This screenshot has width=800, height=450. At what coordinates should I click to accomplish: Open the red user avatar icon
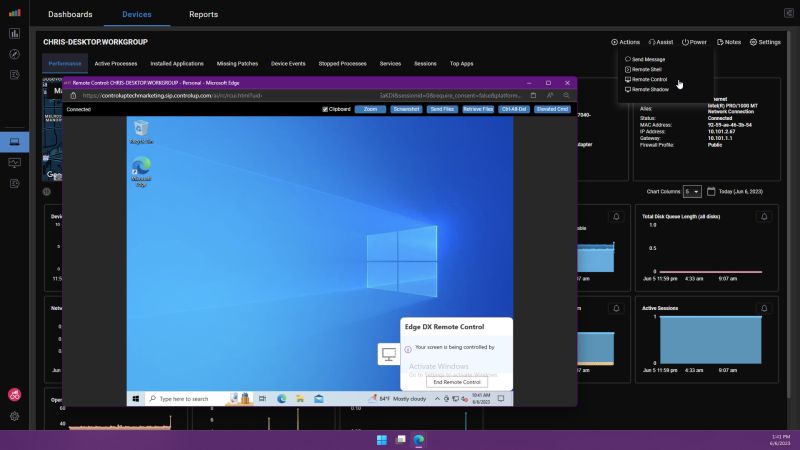click(x=14, y=394)
